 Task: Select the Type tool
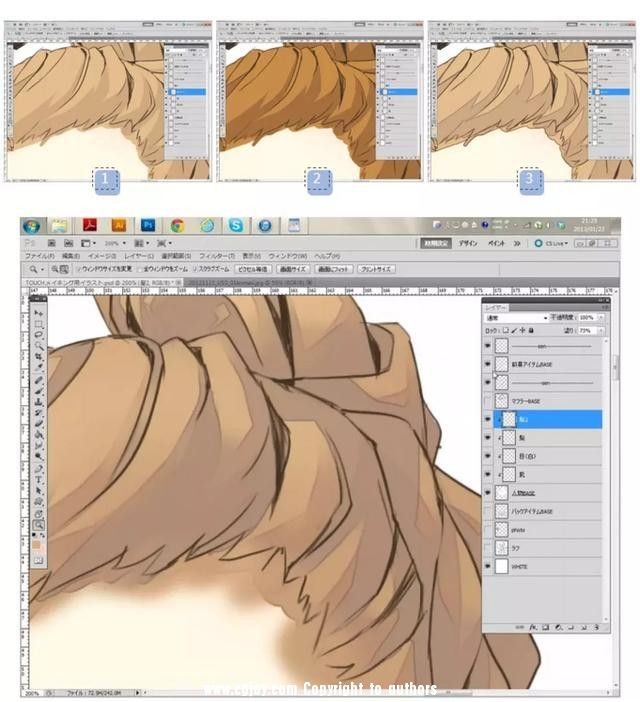[39, 480]
